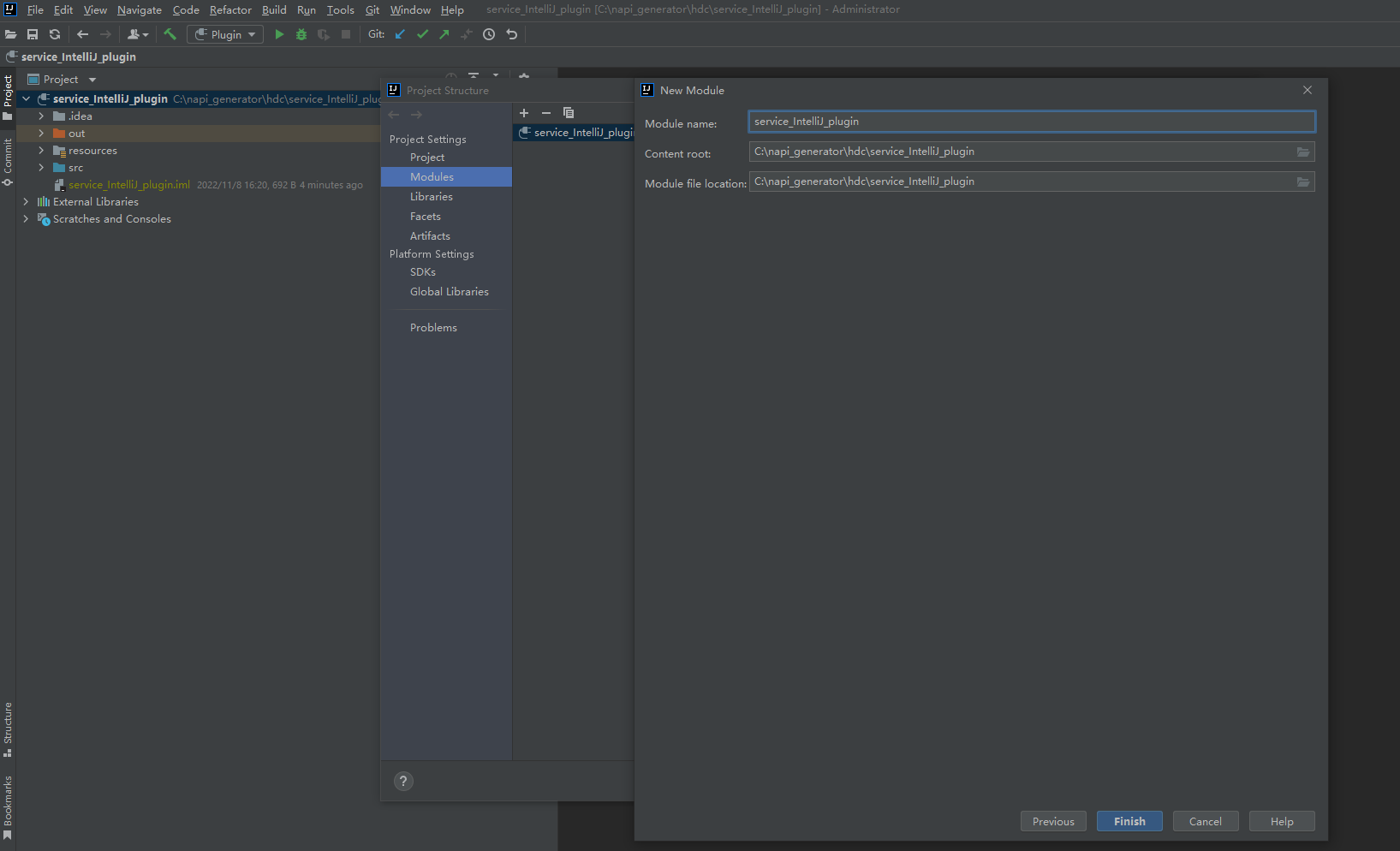Screen dimensions: 1400x851
Task: Select the out folder row
Action: click(x=198, y=133)
